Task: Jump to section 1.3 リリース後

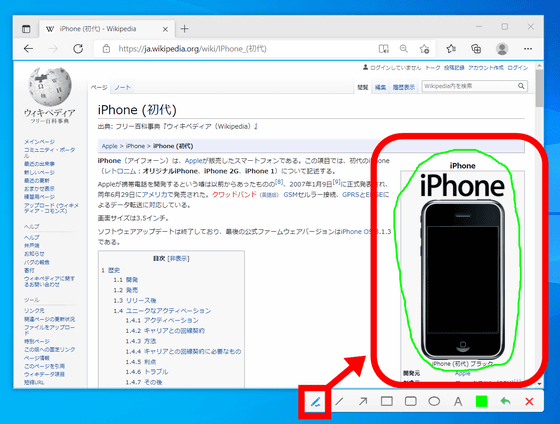Action: click(135, 300)
